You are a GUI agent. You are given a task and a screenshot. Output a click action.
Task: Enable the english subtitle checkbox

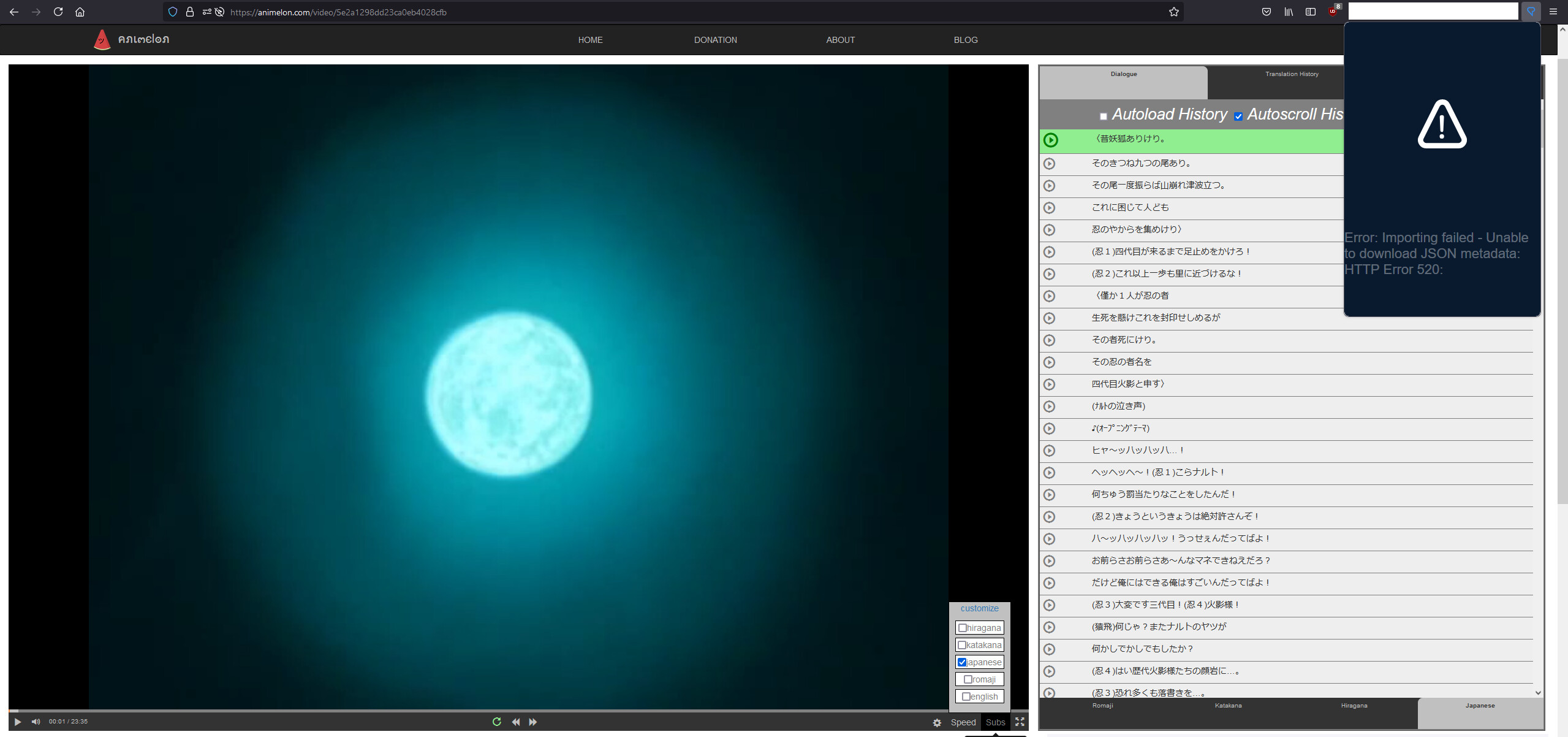pyautogui.click(x=966, y=697)
